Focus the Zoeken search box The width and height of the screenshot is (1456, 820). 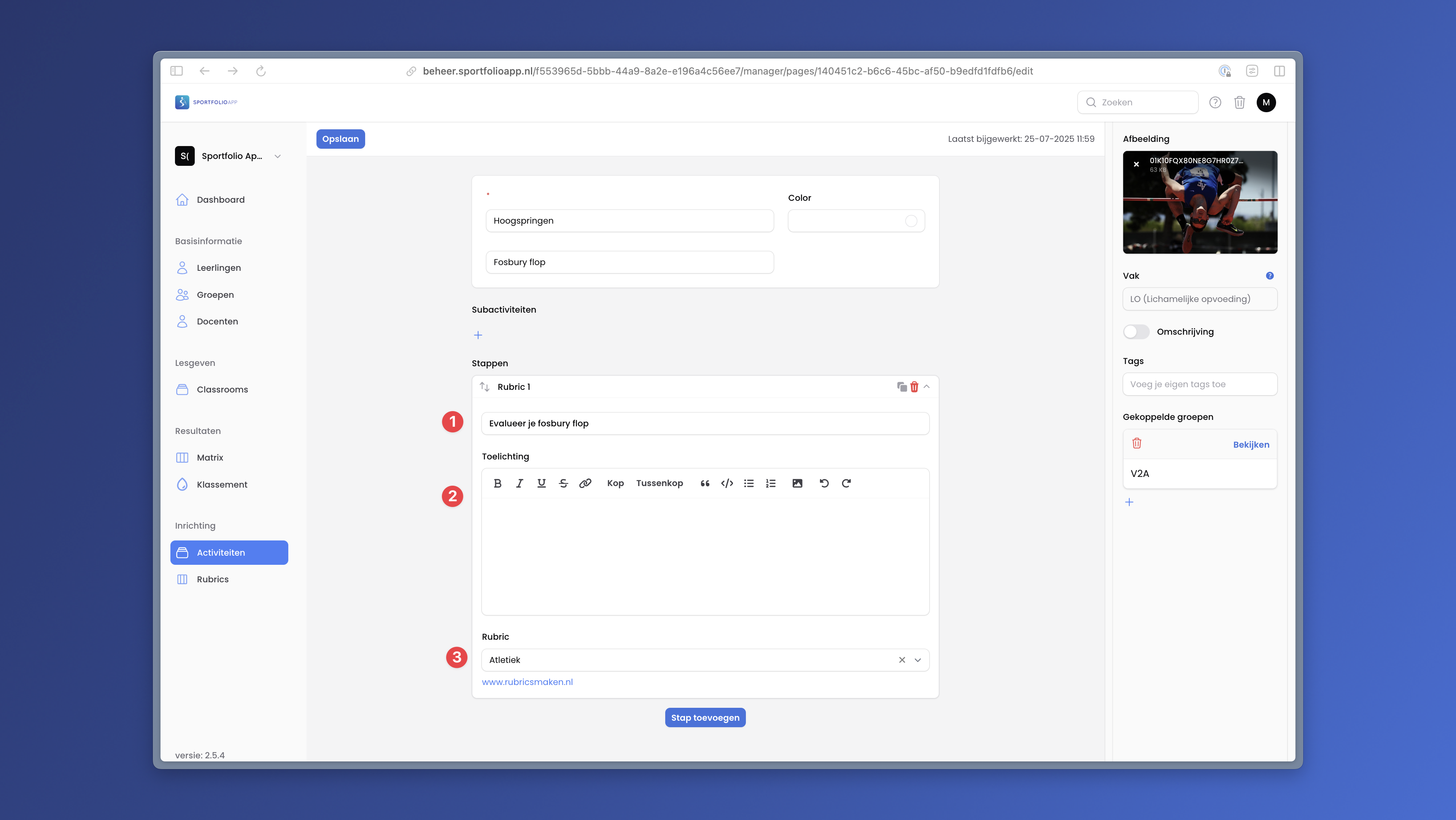pos(1137,102)
